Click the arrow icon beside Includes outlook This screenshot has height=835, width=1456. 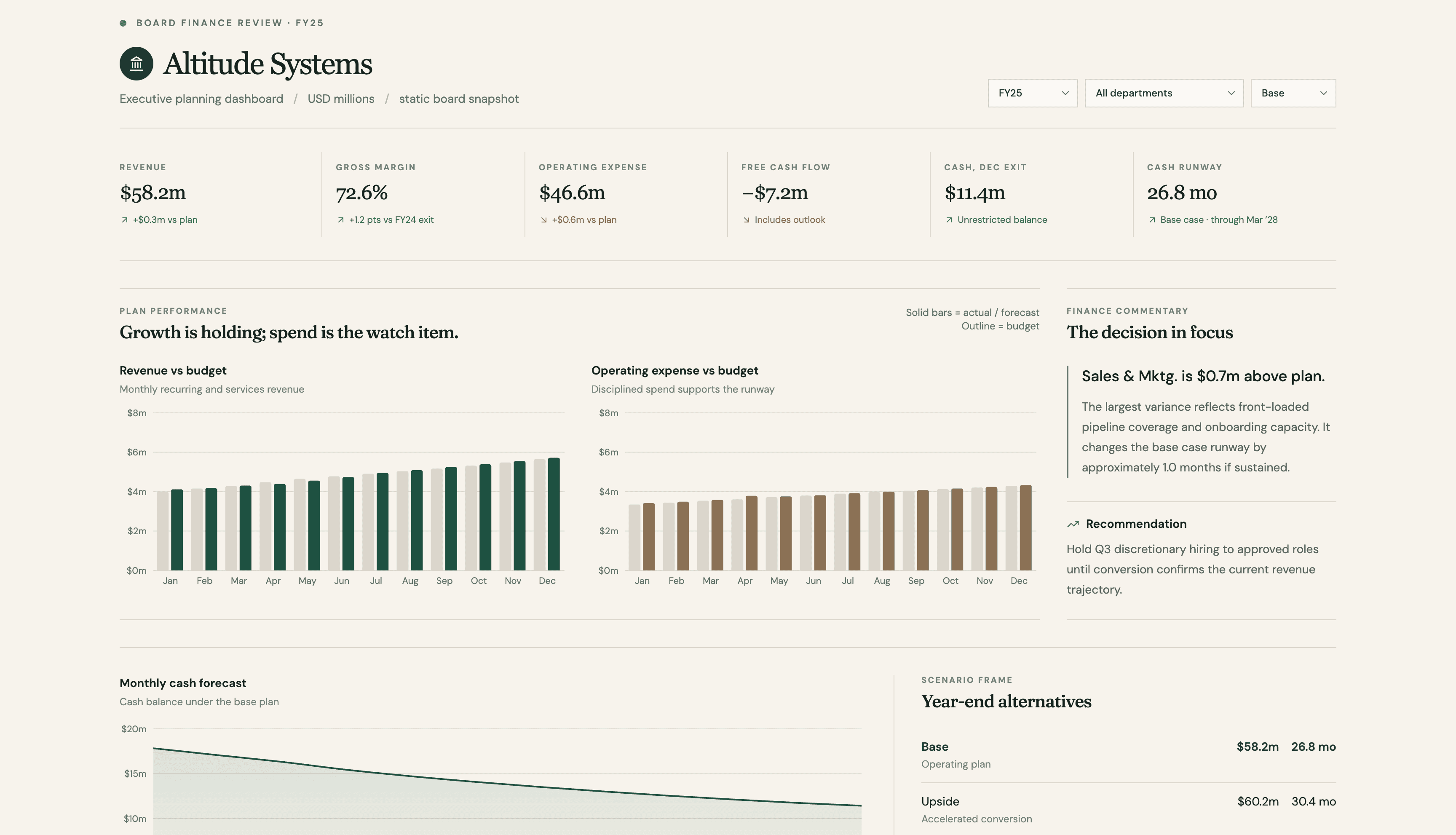coord(746,219)
